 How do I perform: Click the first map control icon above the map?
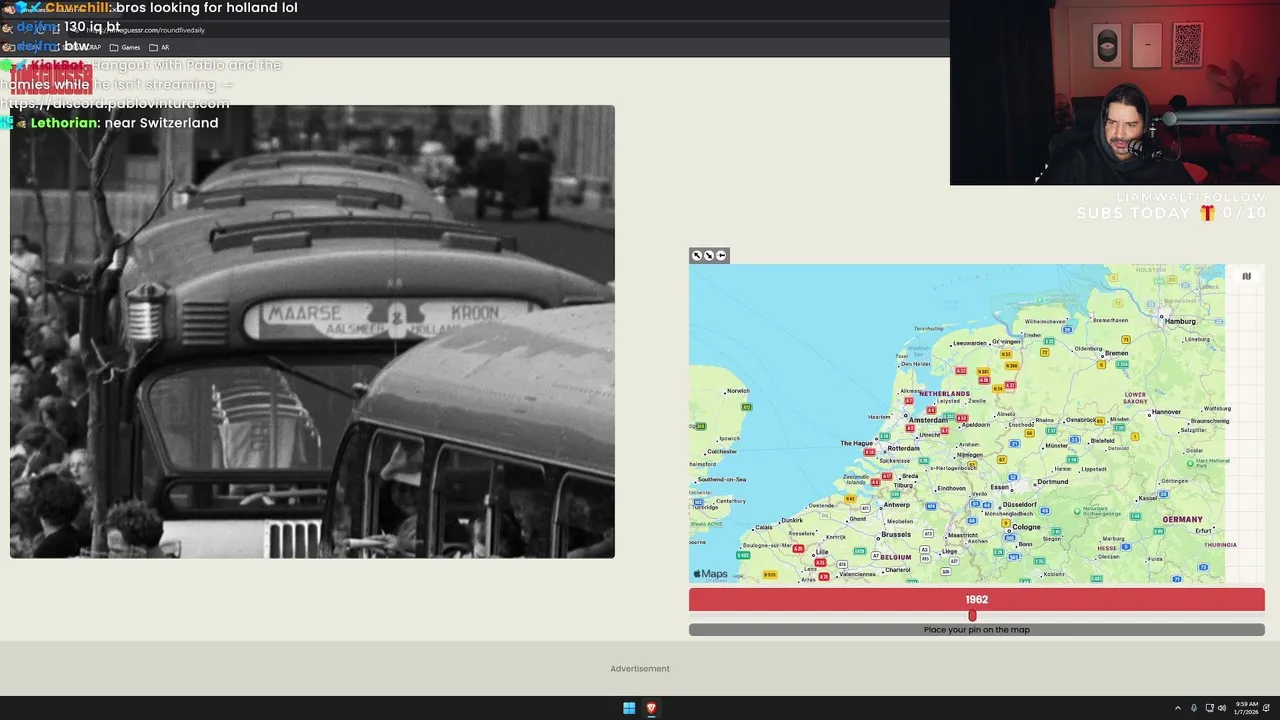(697, 255)
